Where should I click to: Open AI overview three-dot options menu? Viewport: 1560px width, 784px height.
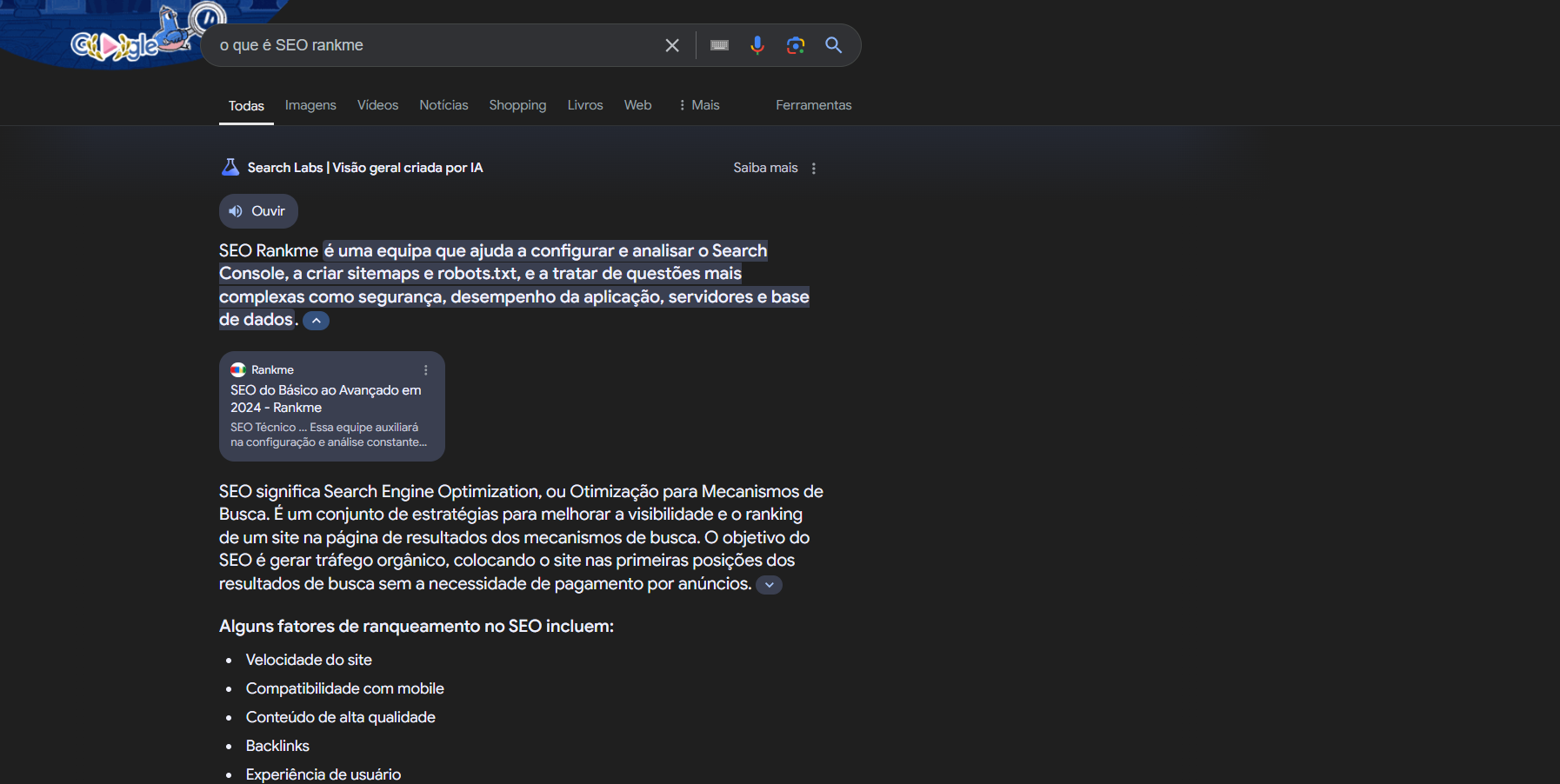pyautogui.click(x=814, y=169)
